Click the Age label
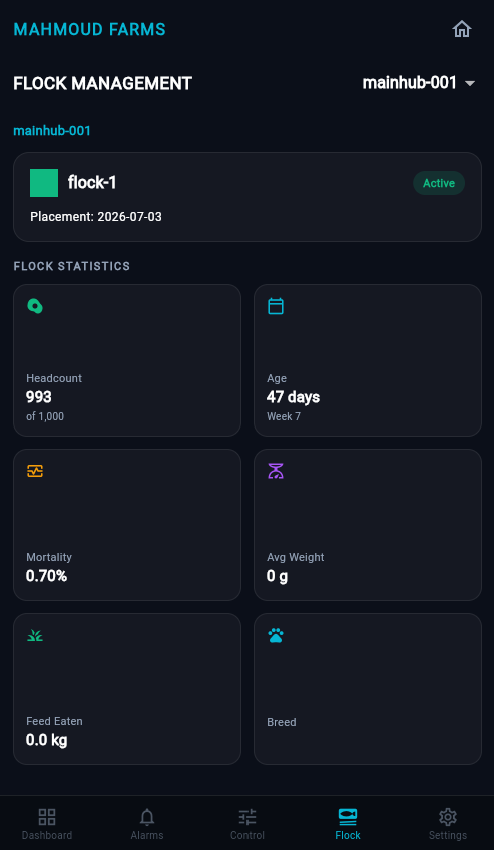The height and width of the screenshot is (850, 494). 277,378
